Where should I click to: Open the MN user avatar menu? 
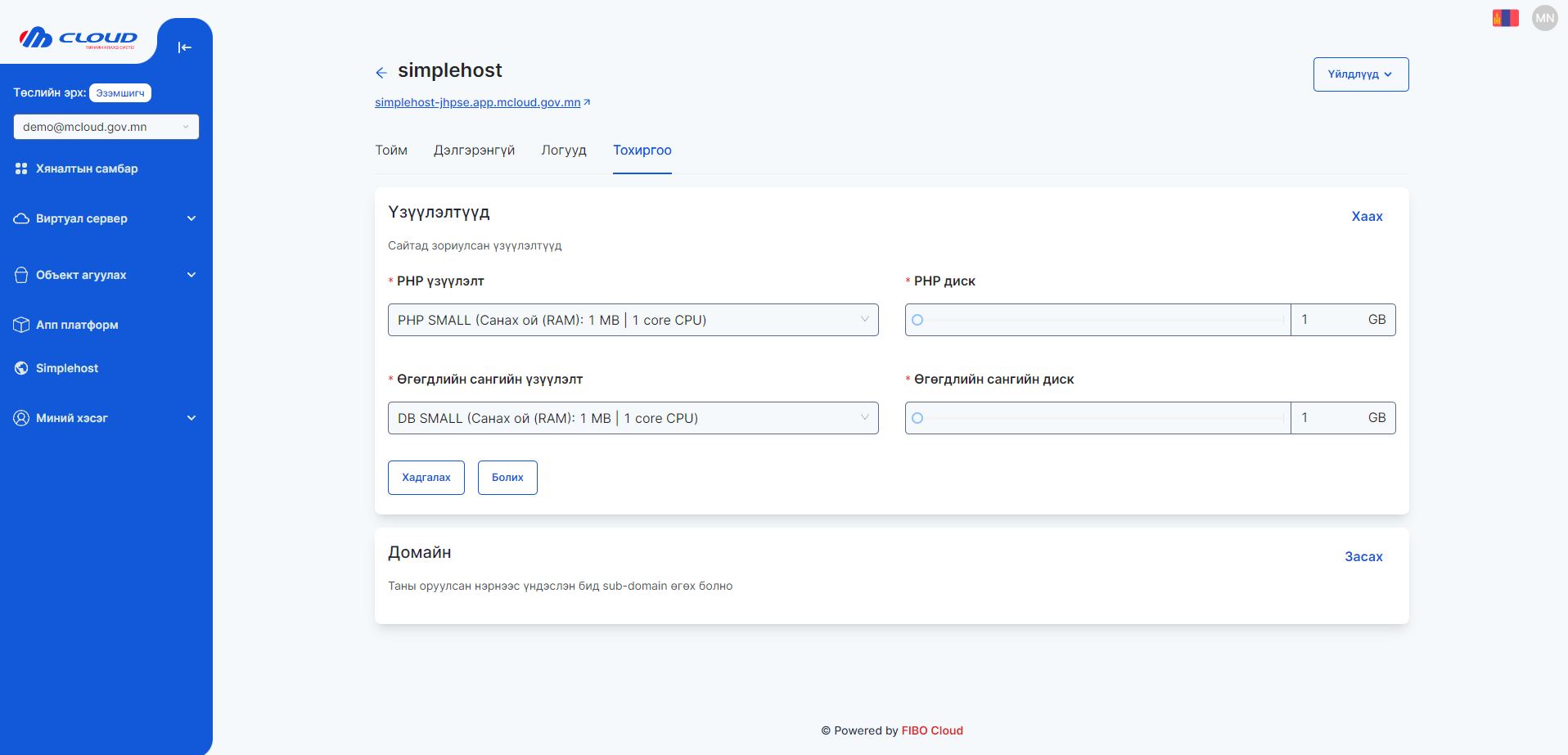(1544, 17)
